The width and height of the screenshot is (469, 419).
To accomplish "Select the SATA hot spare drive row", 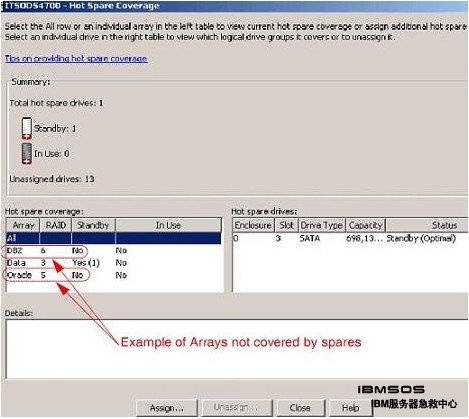I will tap(350, 238).
